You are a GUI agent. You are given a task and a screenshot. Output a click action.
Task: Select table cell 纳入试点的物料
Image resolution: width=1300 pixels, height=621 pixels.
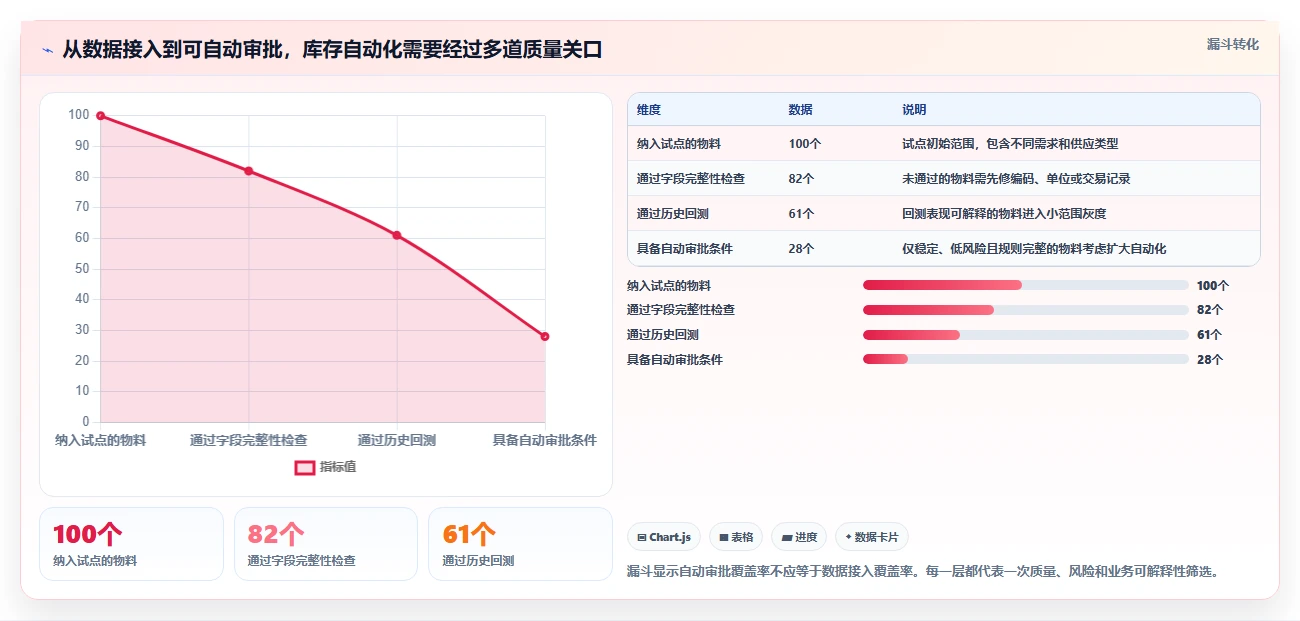point(679,144)
